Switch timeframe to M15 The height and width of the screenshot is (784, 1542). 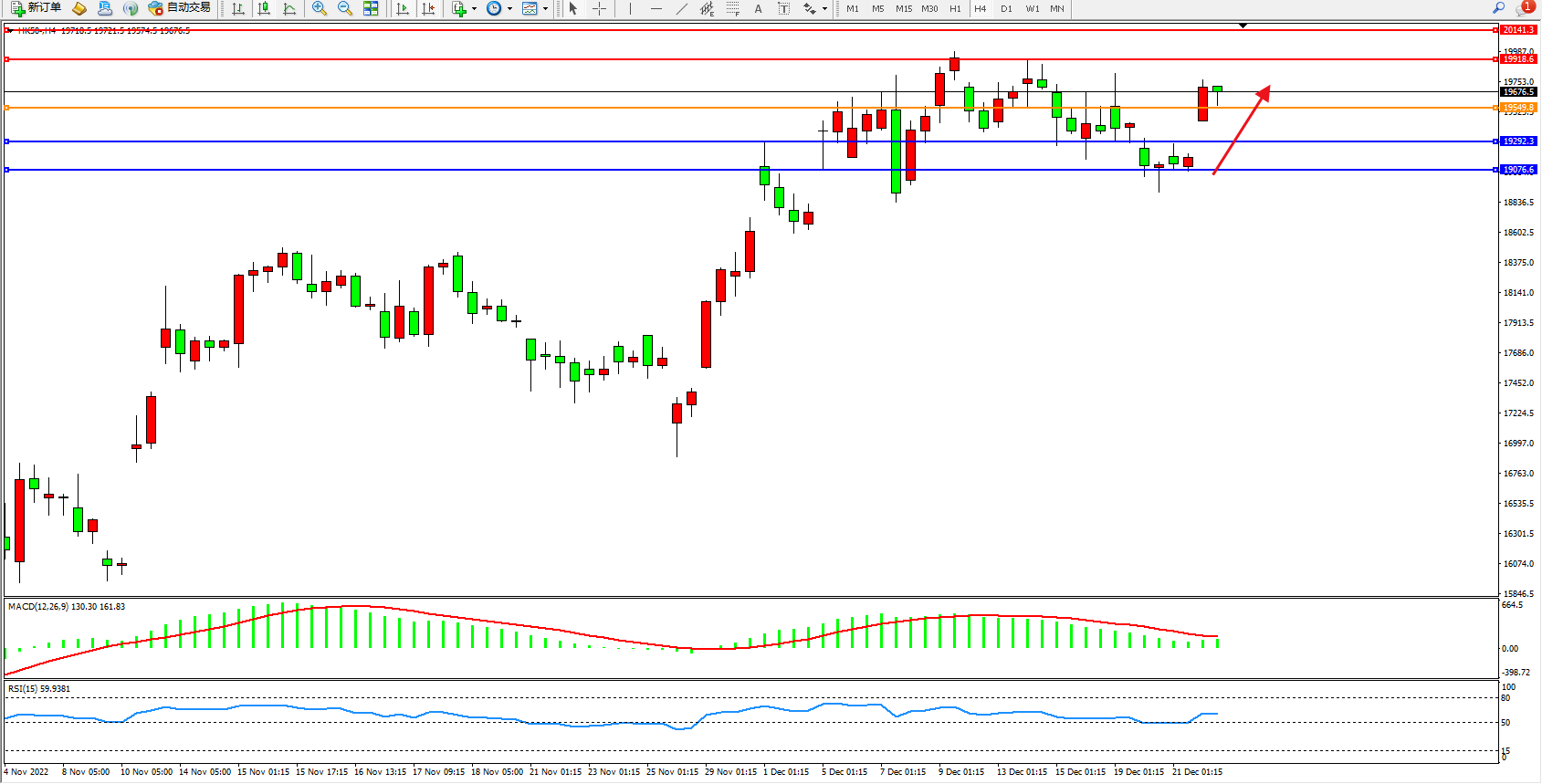[903, 8]
